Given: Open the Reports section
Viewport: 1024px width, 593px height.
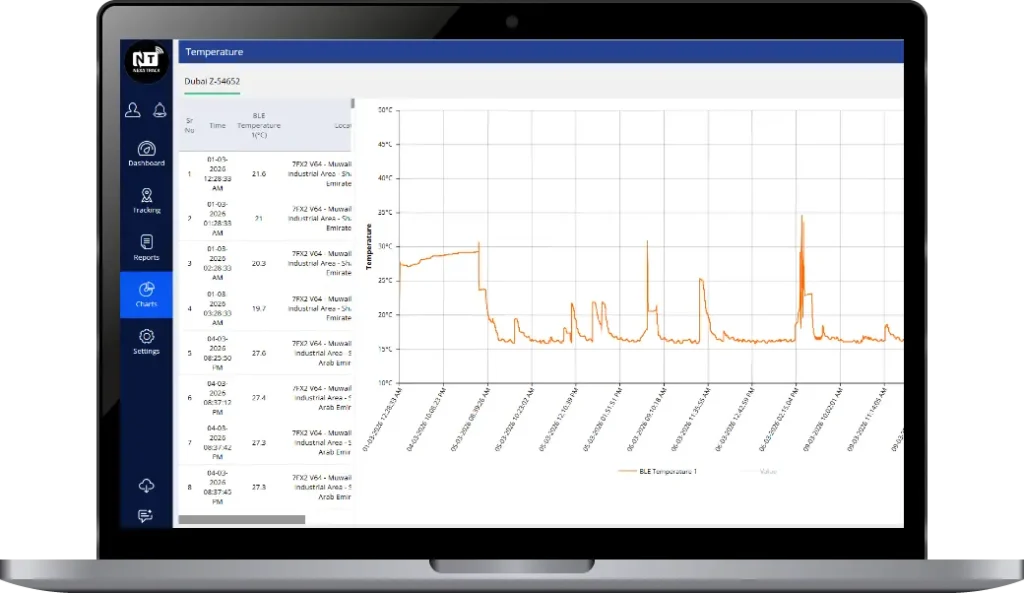Looking at the screenshot, I should tap(146, 247).
